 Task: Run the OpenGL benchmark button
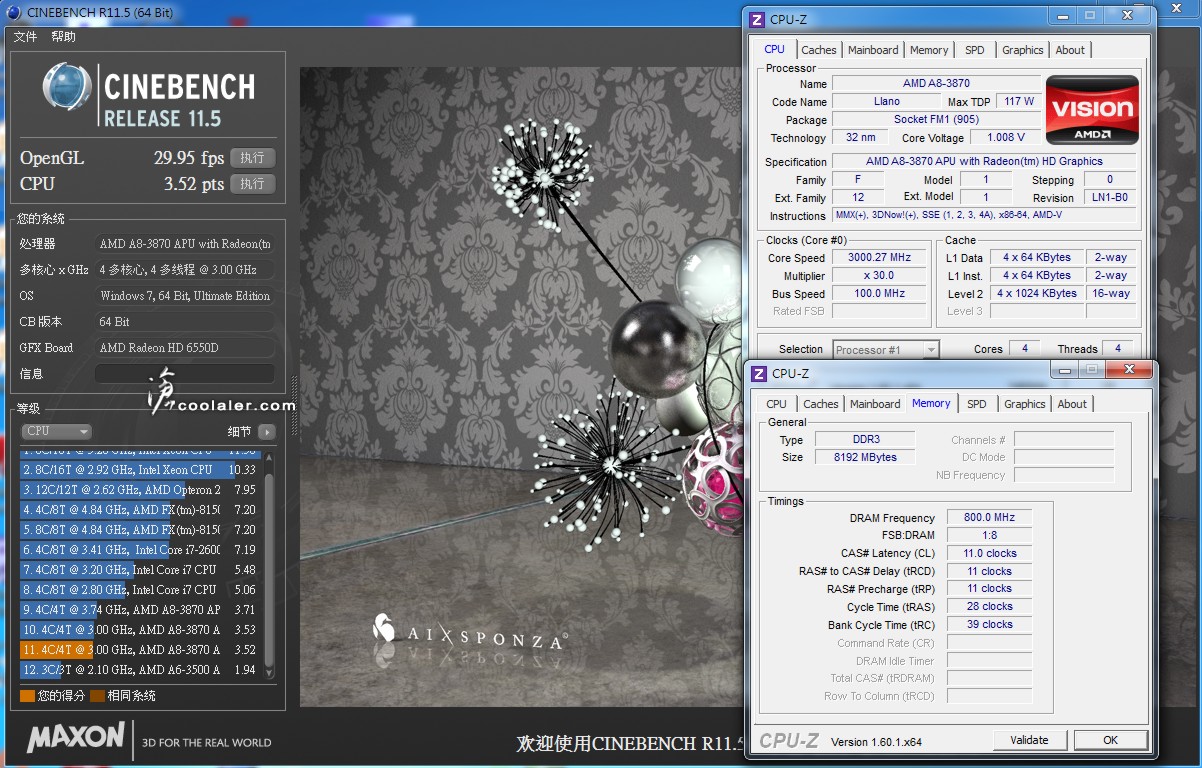click(x=252, y=158)
